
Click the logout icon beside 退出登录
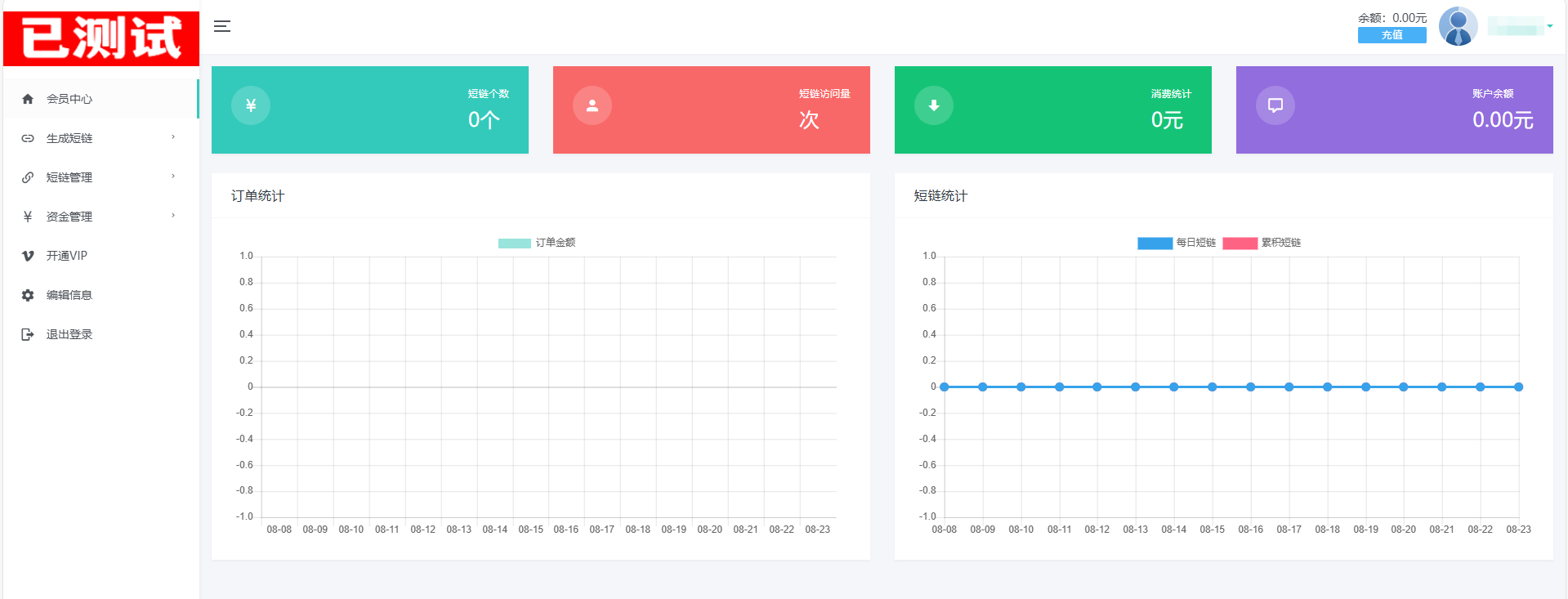(28, 334)
